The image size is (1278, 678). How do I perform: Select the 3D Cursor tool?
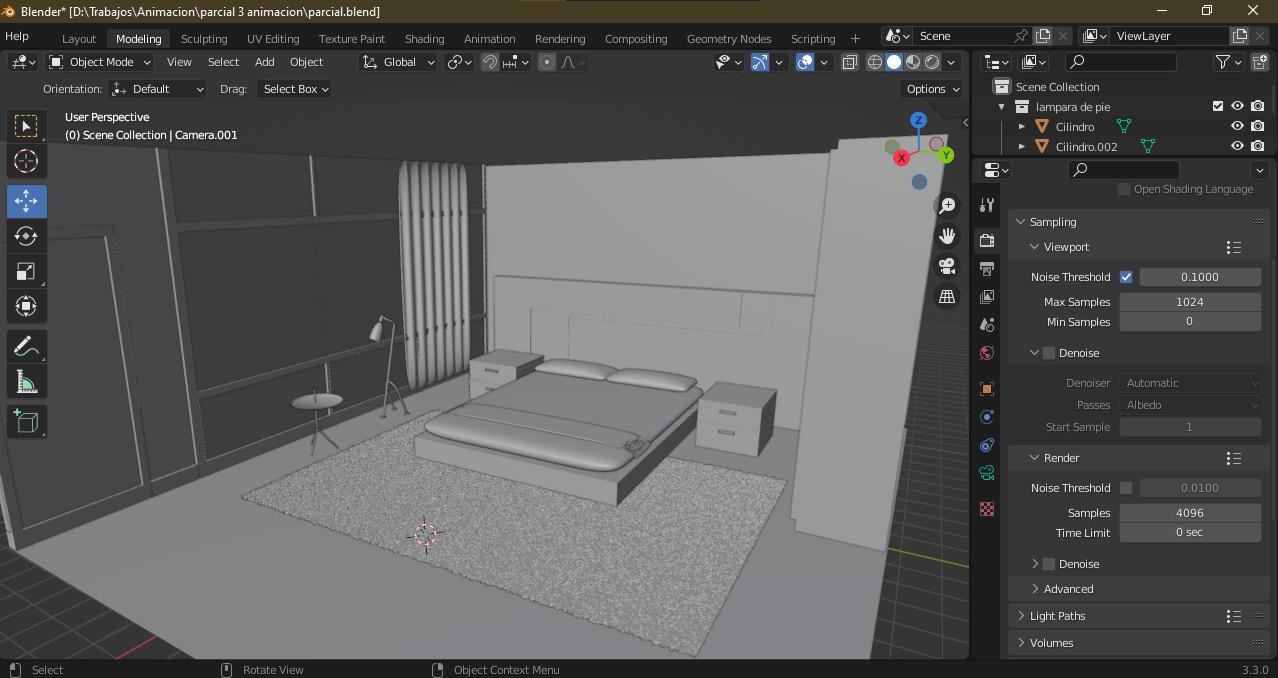[x=26, y=161]
